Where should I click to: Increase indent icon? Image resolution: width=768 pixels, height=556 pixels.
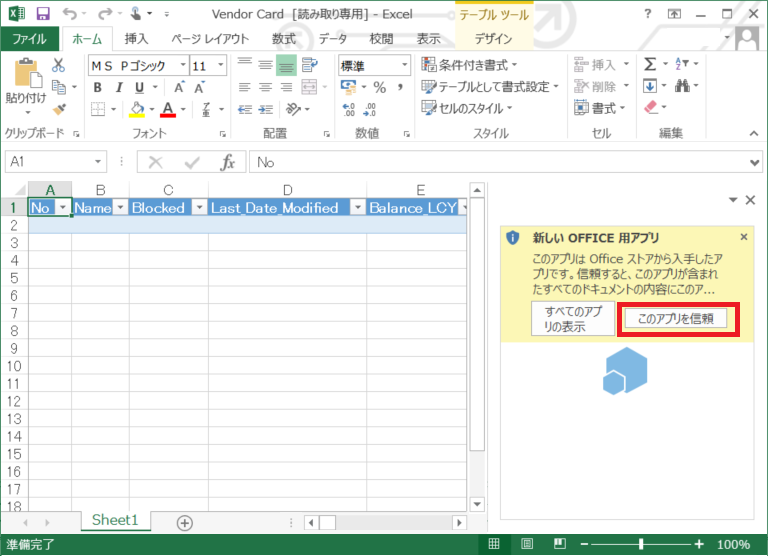[265, 109]
